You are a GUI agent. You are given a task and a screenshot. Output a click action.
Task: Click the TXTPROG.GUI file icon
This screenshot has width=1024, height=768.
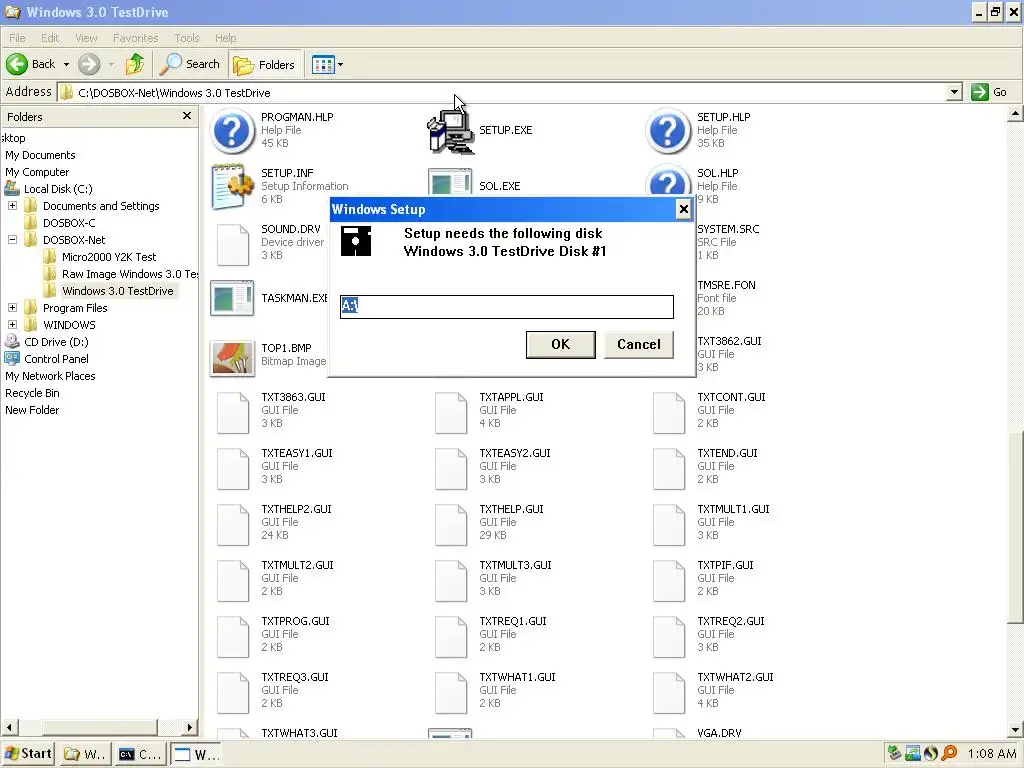(233, 636)
